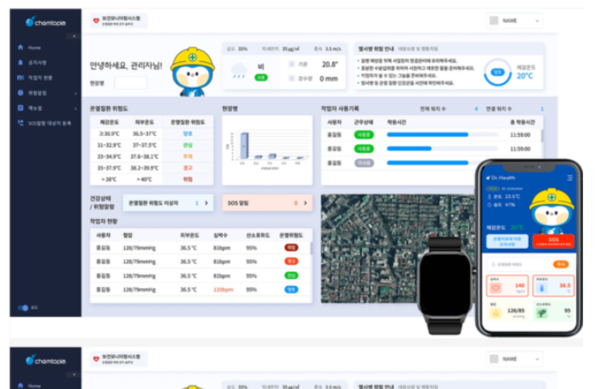Tap the red SOS button on the phone
The width and height of the screenshot is (600, 389).
click(553, 241)
